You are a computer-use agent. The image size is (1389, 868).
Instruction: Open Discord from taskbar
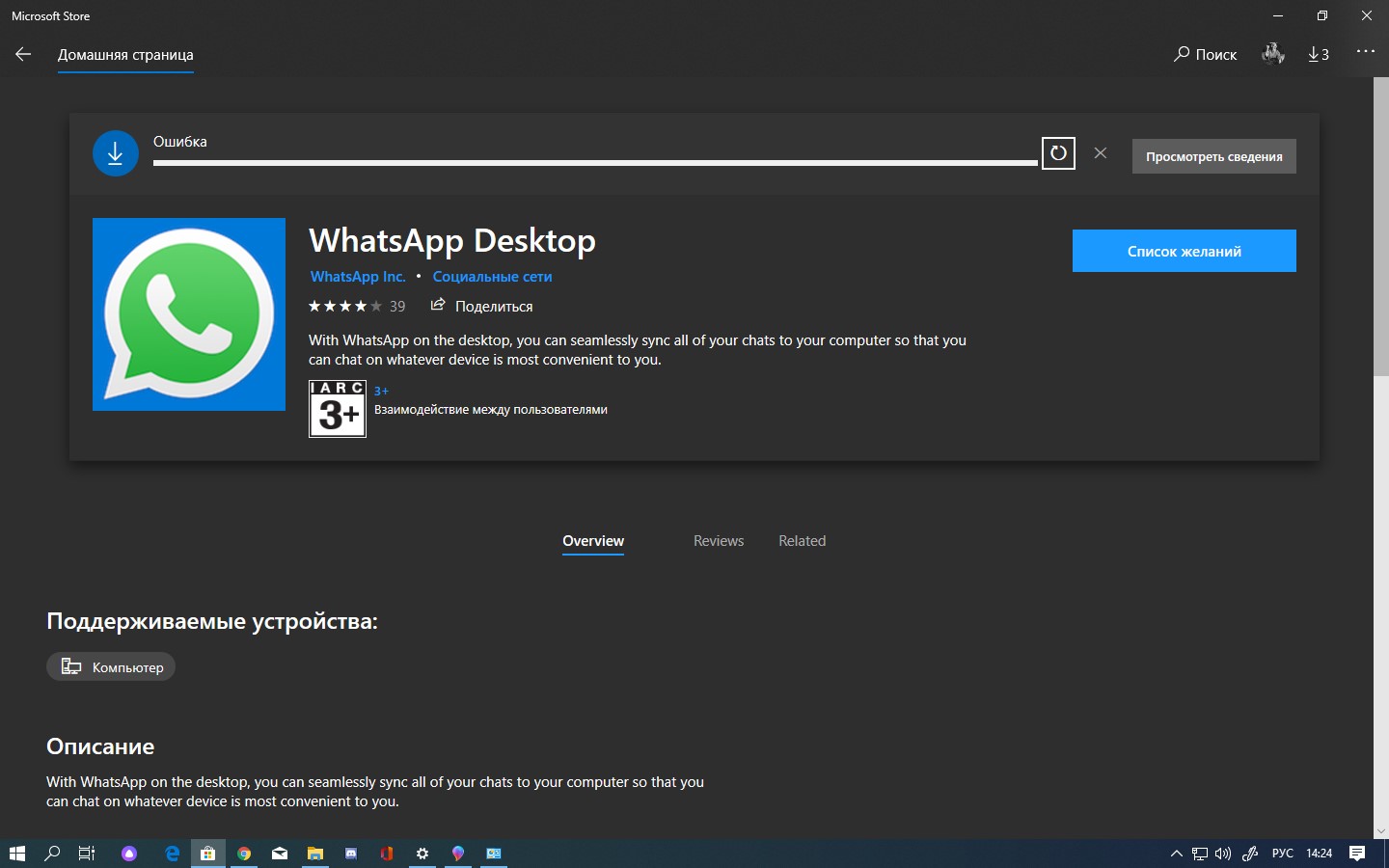pyautogui.click(x=351, y=854)
